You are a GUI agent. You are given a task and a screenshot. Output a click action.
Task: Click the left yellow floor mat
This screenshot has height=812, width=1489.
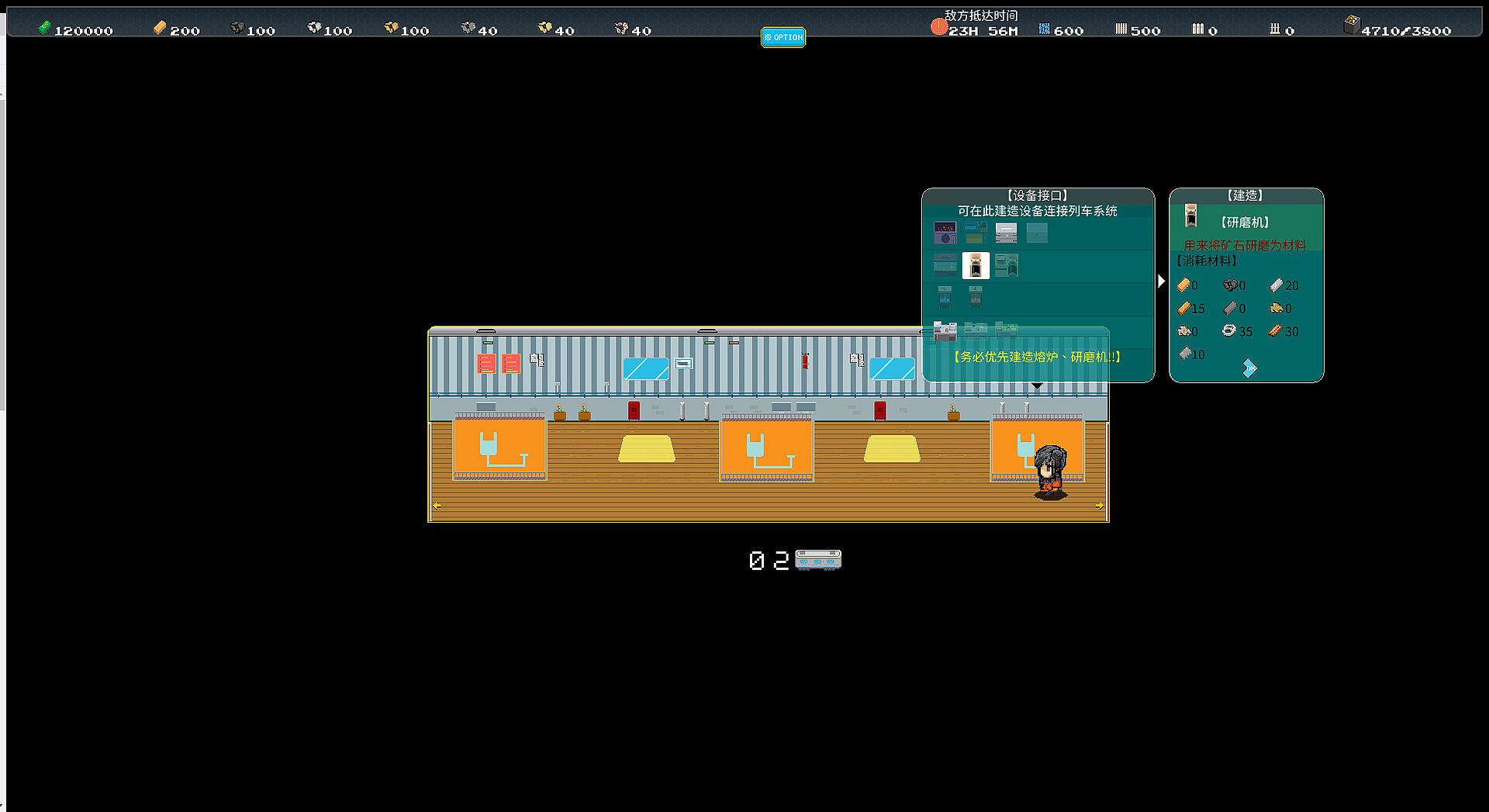pos(647,448)
